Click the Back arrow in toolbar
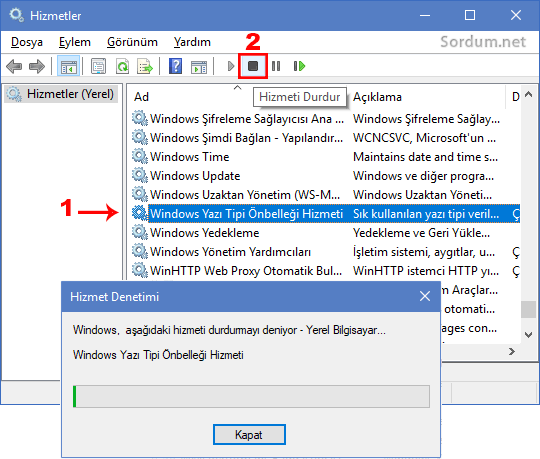This screenshot has height=459, width=540. tap(14, 66)
